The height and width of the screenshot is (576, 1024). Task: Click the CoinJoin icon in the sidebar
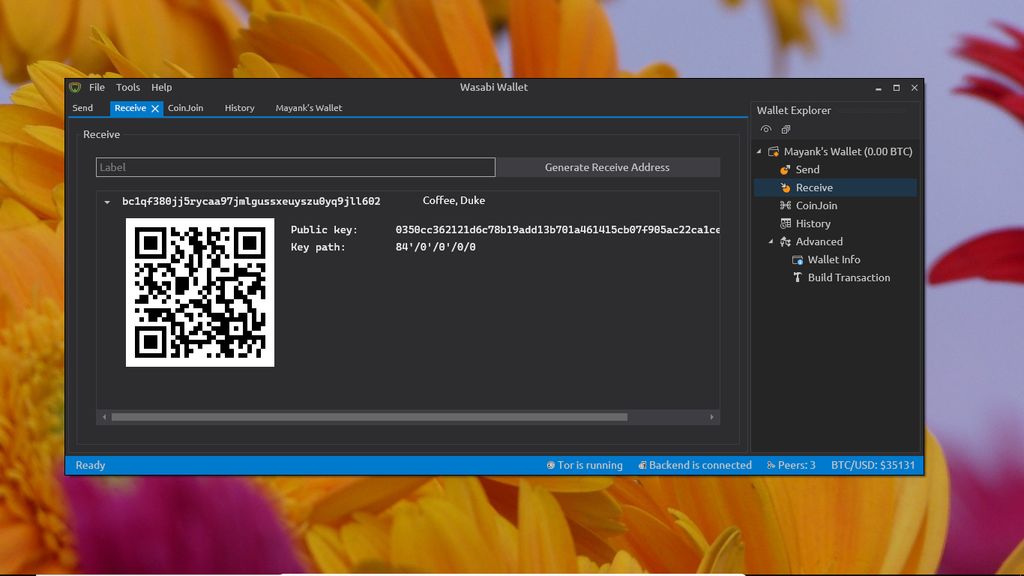point(786,206)
